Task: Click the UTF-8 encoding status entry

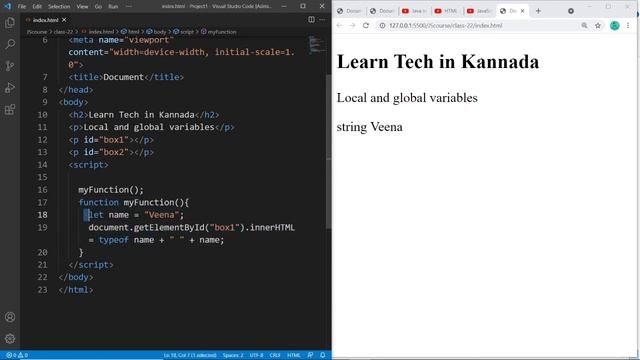Action: (x=256, y=355)
